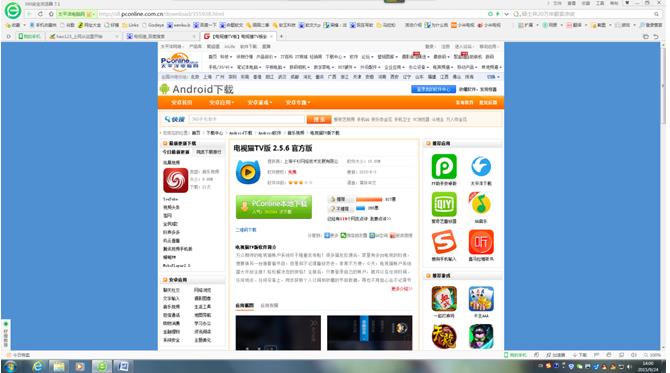
Task: Click the blue downvote progress bar
Action: (x=360, y=209)
